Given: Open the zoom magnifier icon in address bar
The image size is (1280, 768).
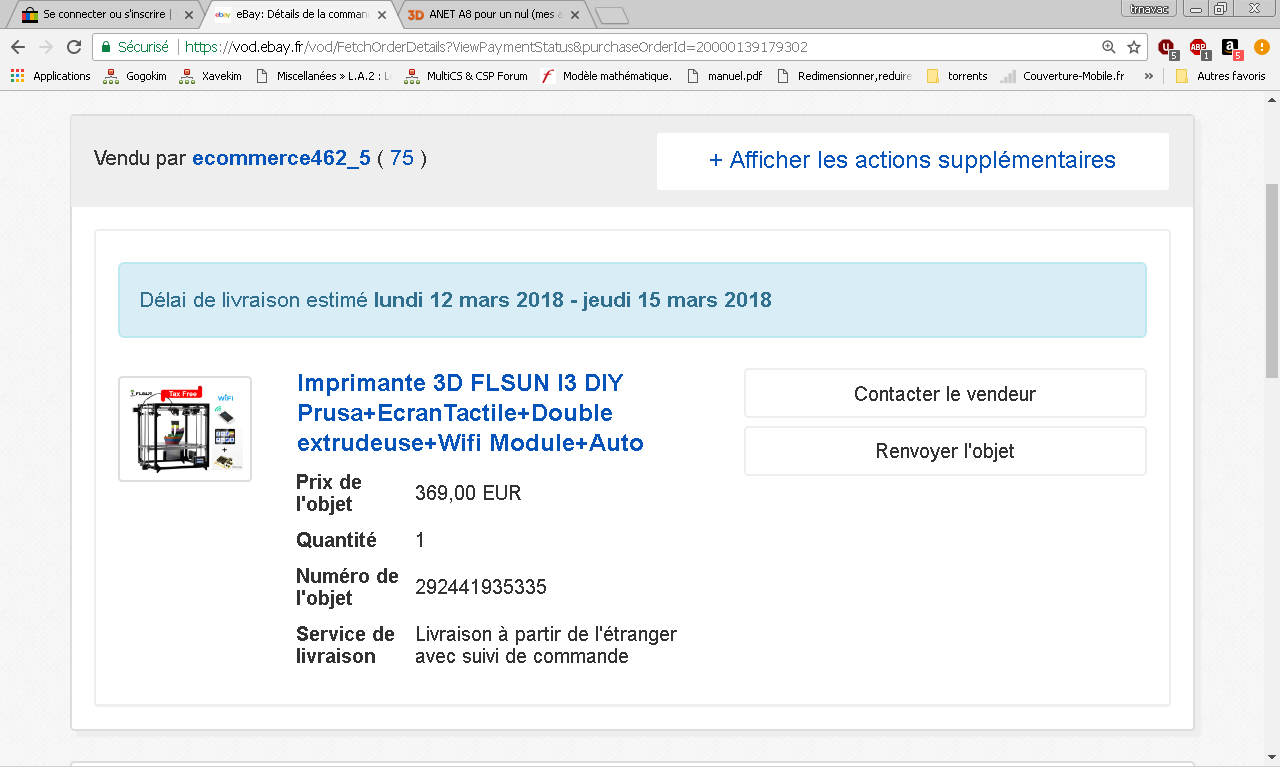Looking at the screenshot, I should click(x=1108, y=47).
